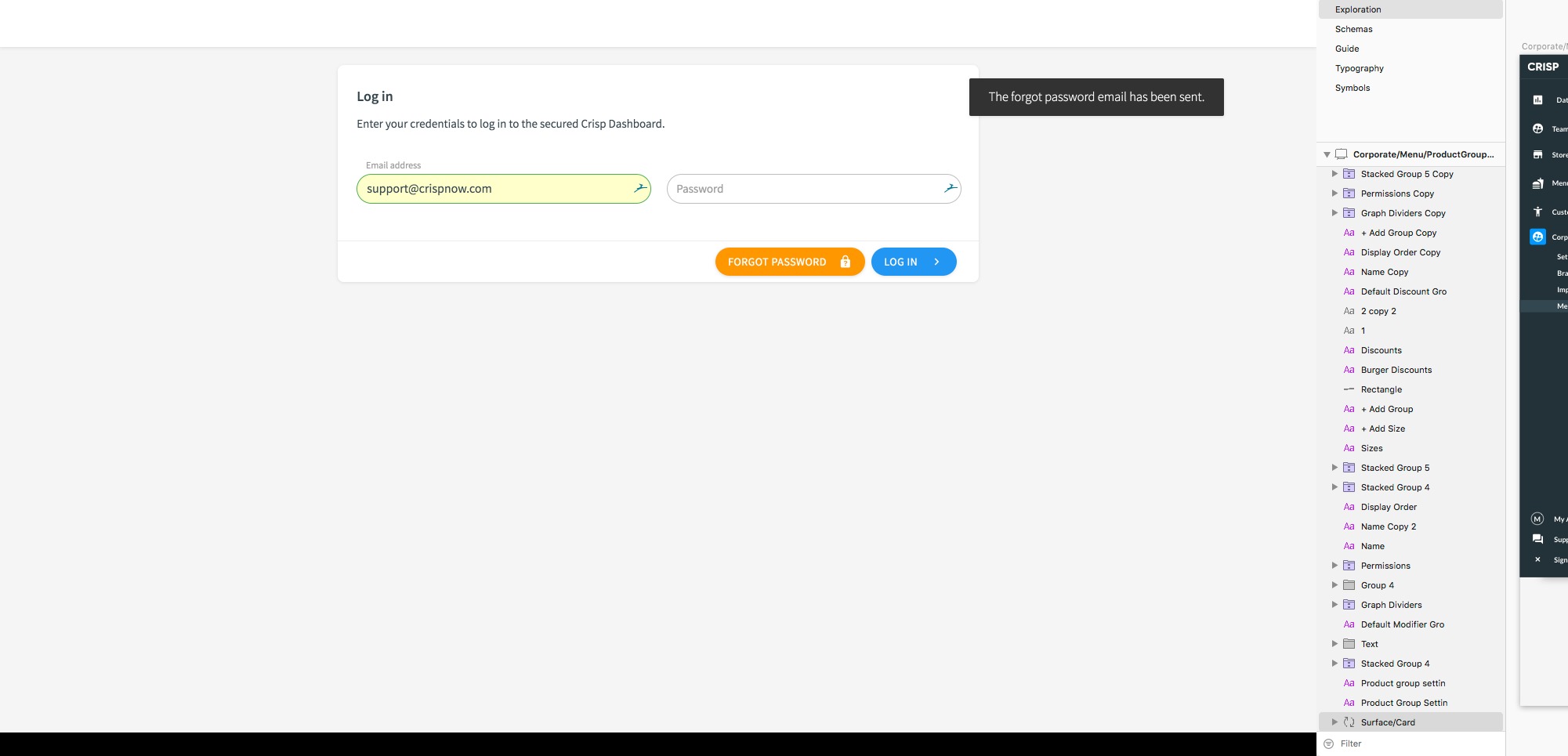Screen dimensions: 1568x756
Task: Expand the Permissions layer without Copy
Action: coord(1334,566)
